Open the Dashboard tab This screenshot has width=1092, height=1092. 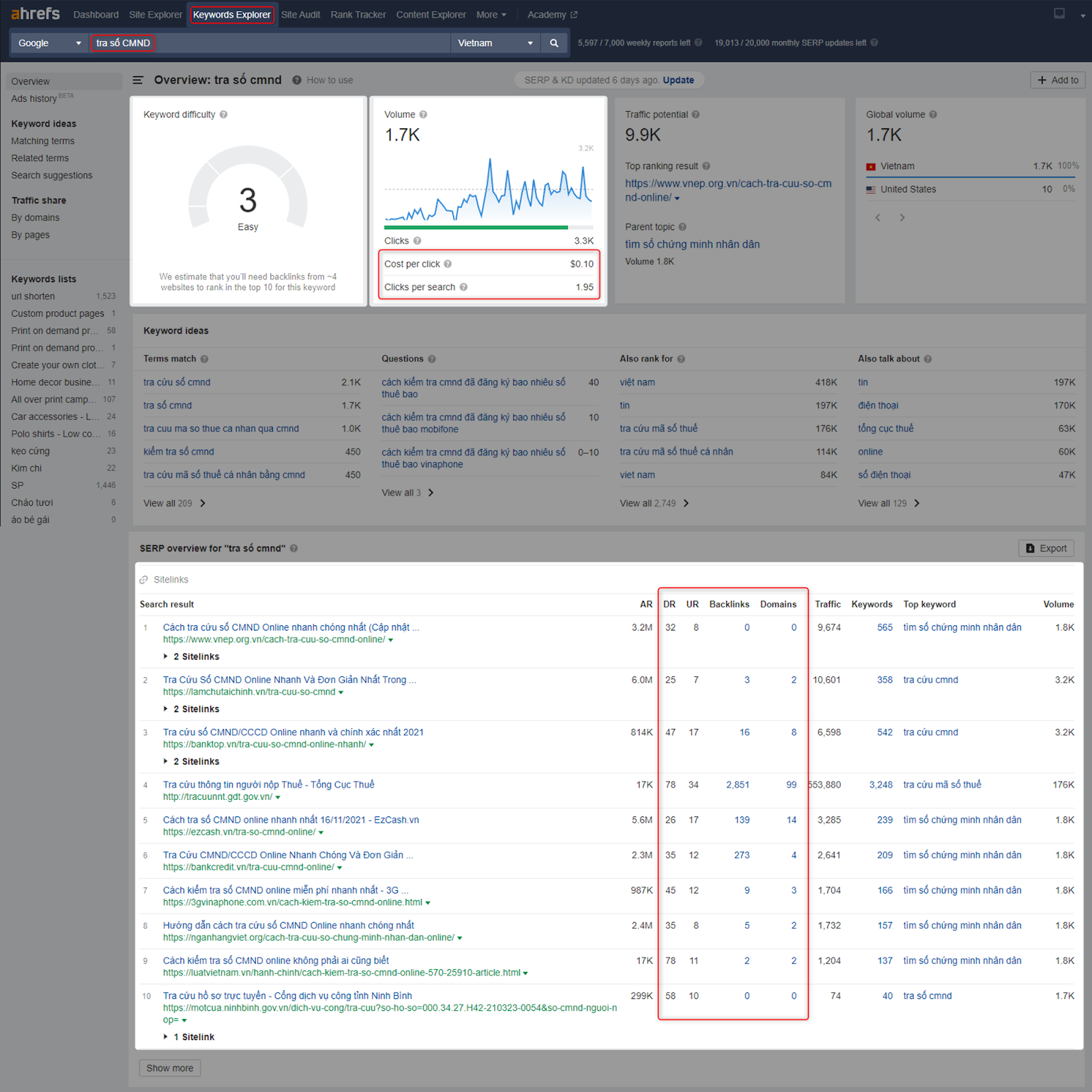coord(96,14)
